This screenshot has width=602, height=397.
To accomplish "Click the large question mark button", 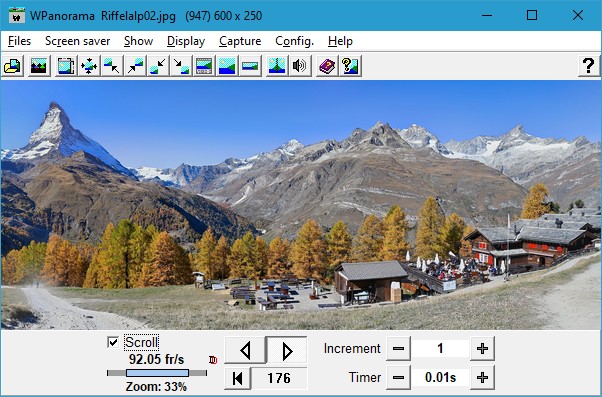I will coord(589,66).
